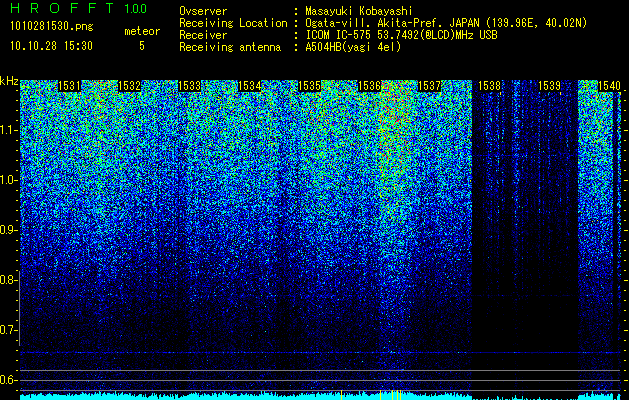Click time marker 1537
Screen dimensions: 629x400
429,86
